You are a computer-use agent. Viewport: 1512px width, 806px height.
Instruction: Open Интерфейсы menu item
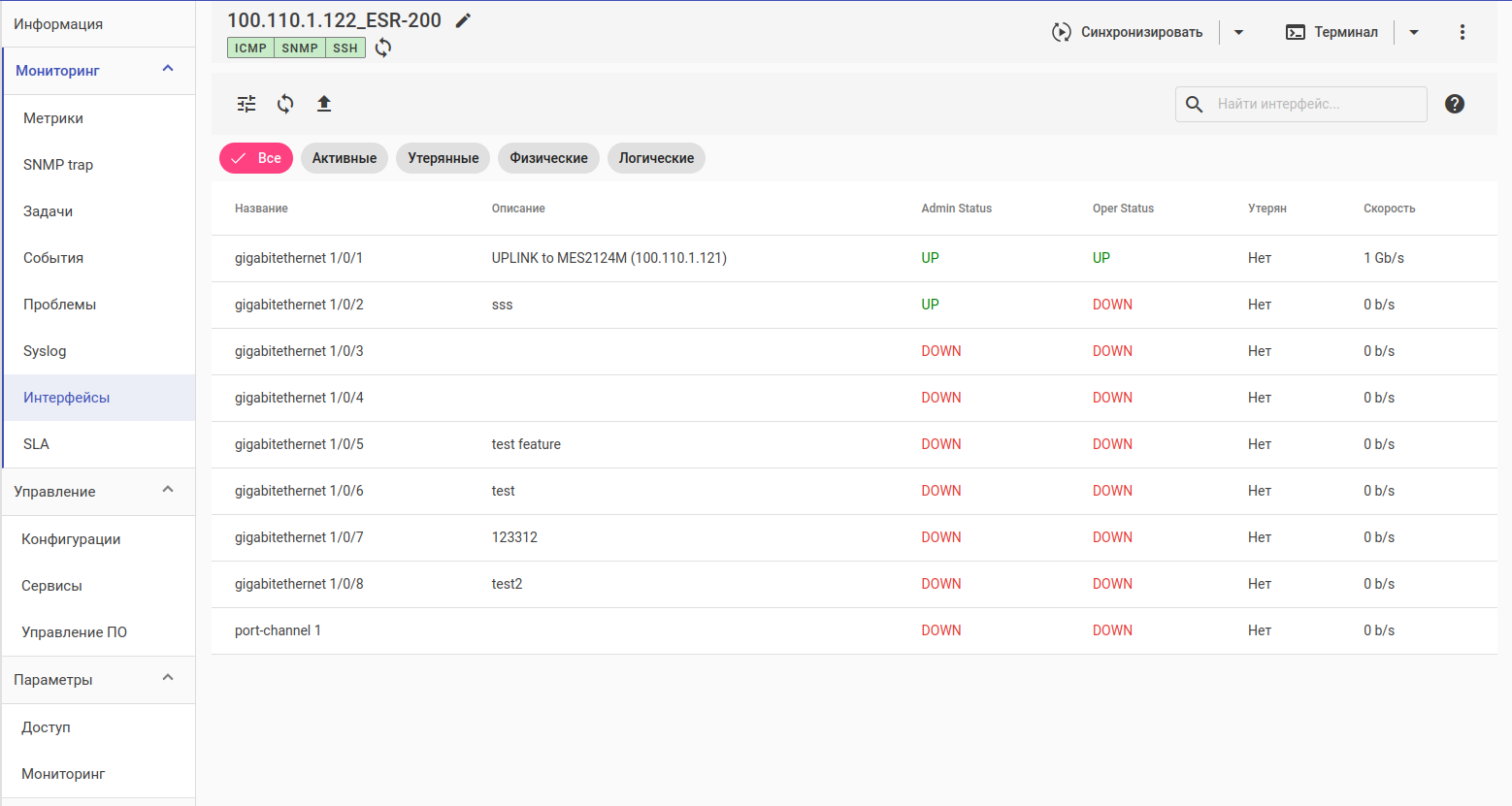[x=99, y=398]
